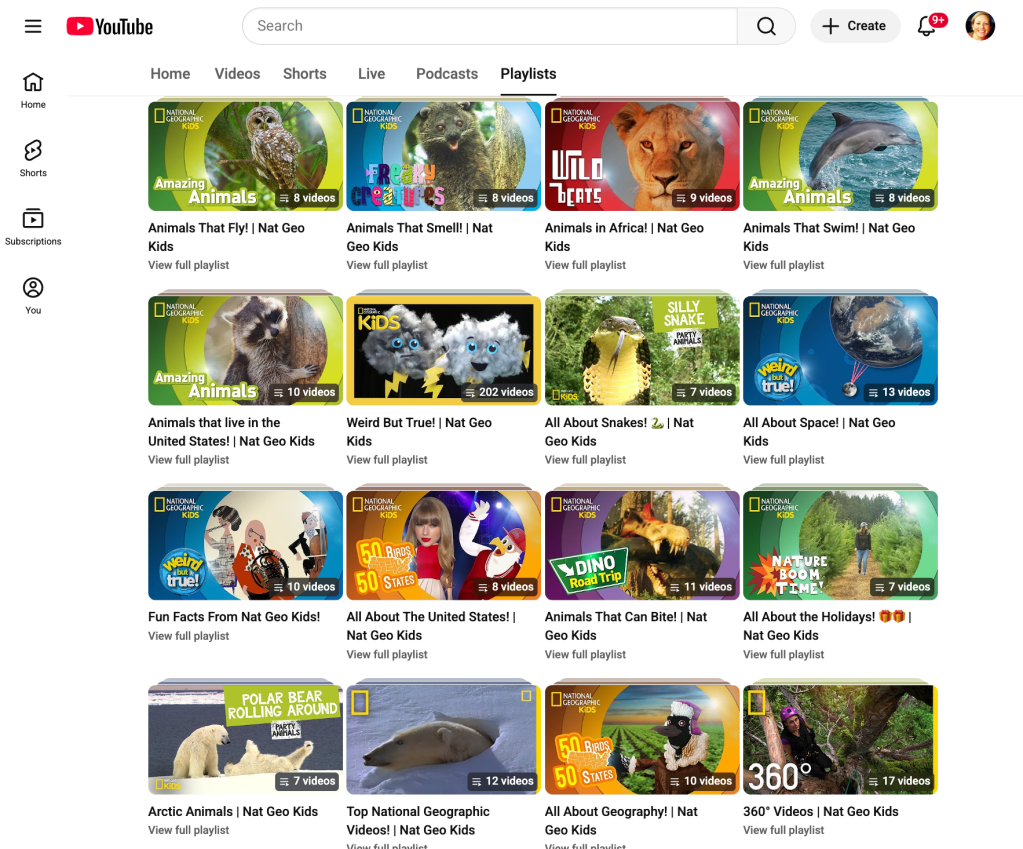Click the YouTube logo
This screenshot has height=849, width=1023.
(x=110, y=26)
